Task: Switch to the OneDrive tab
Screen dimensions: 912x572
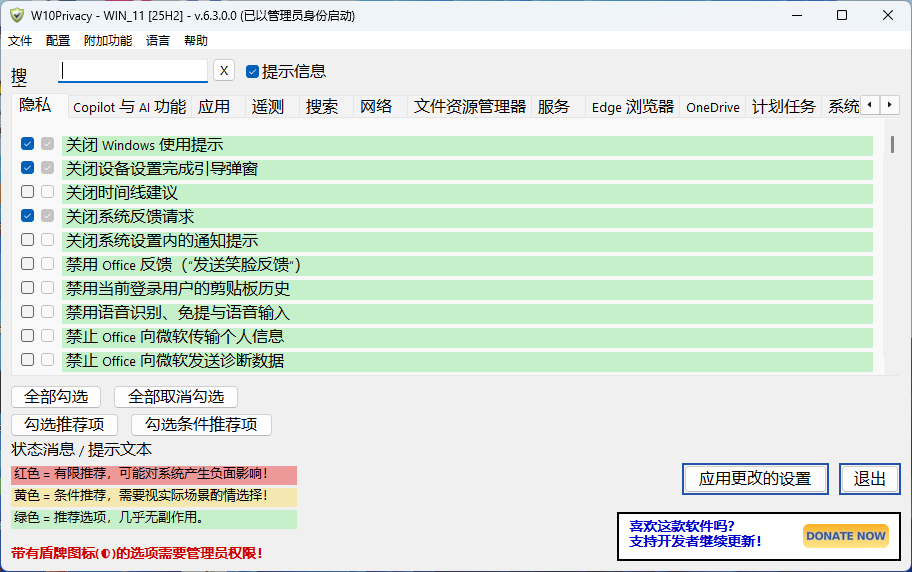Action: tap(712, 107)
